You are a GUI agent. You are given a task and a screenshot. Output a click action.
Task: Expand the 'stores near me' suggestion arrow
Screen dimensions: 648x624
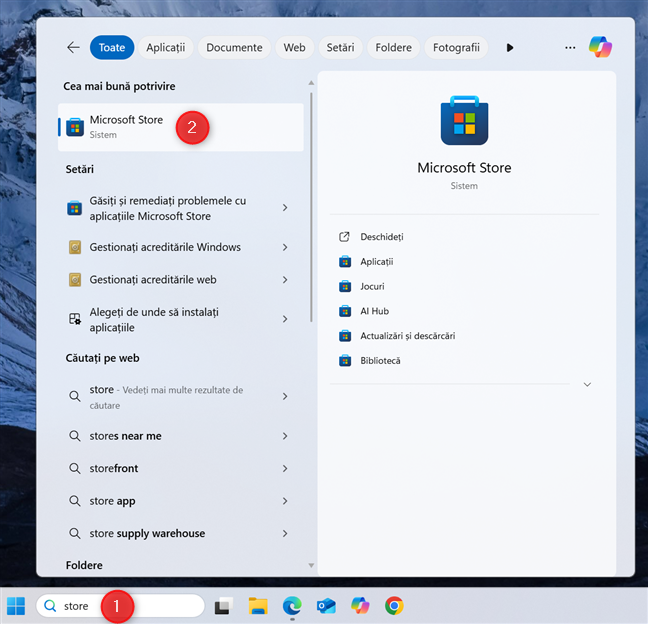[x=285, y=436]
